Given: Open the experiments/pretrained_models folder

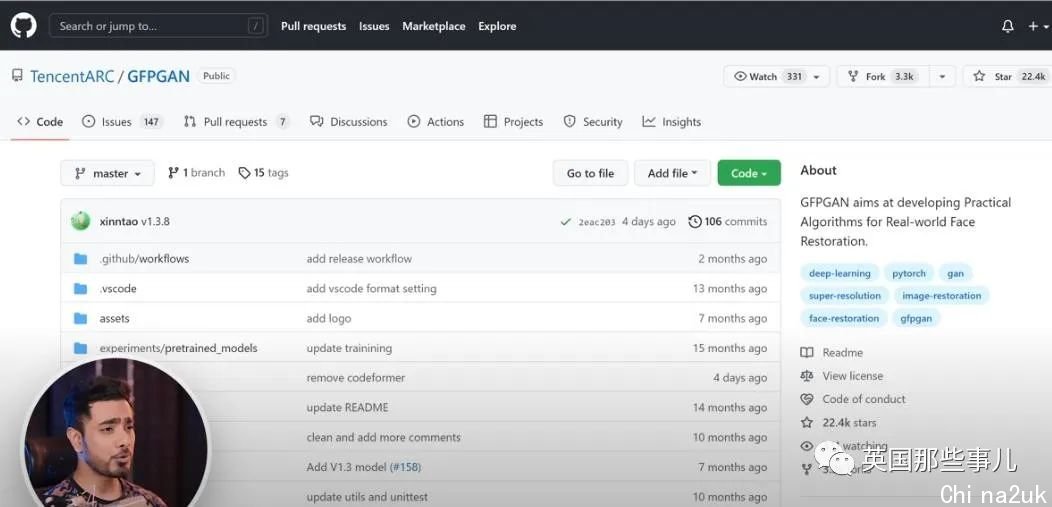Looking at the screenshot, I should 178,348.
